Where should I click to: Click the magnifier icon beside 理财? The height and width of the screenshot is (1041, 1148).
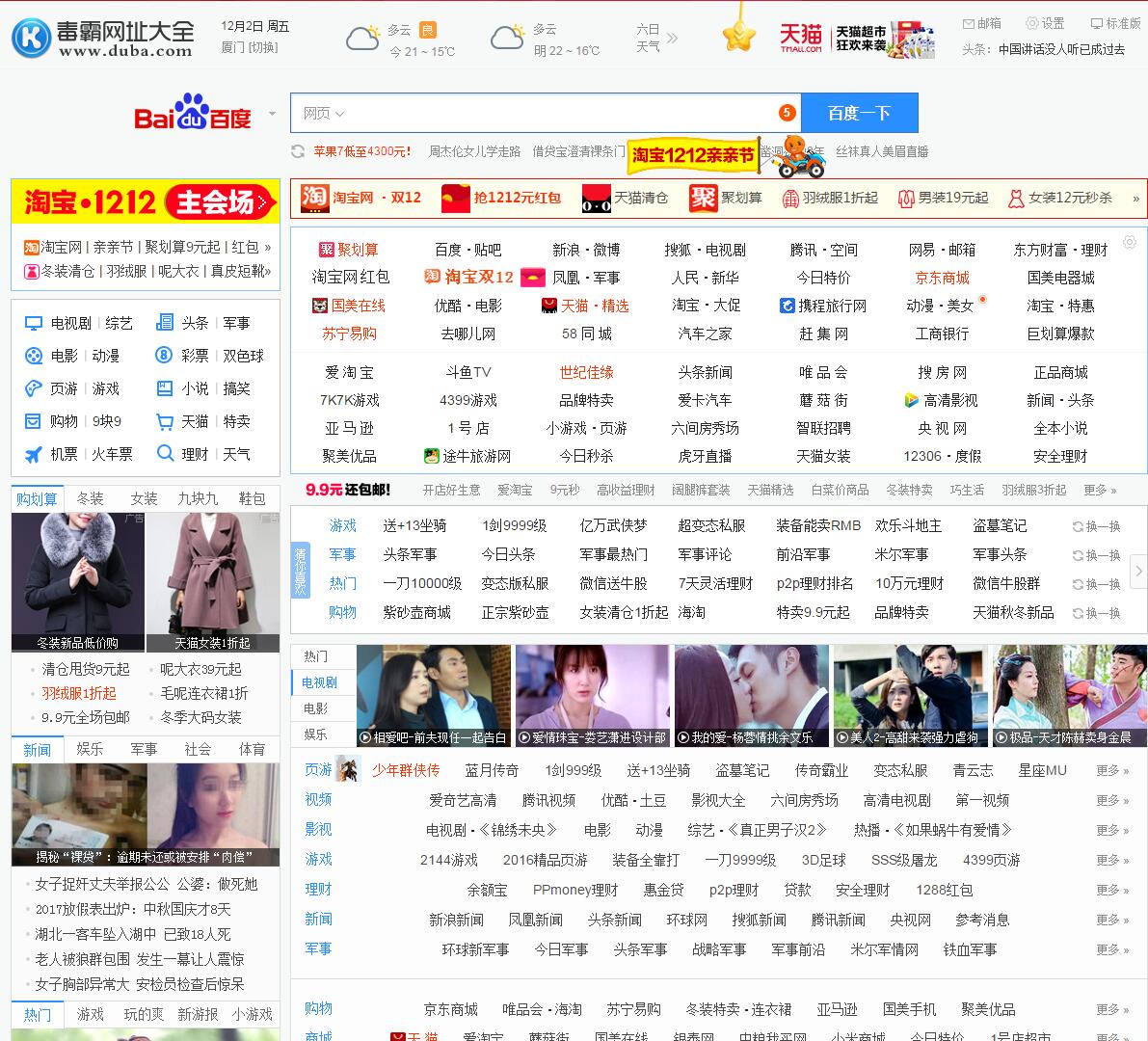coord(166,453)
